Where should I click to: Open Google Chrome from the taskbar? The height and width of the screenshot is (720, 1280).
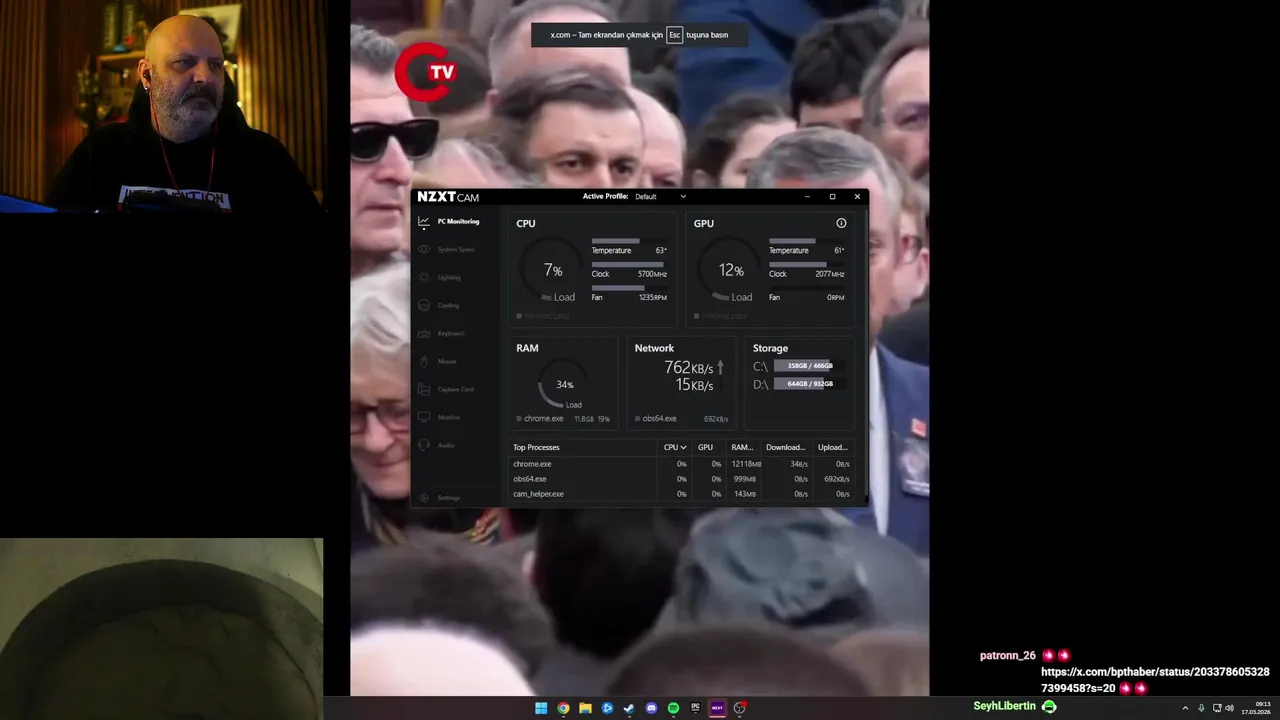click(563, 708)
